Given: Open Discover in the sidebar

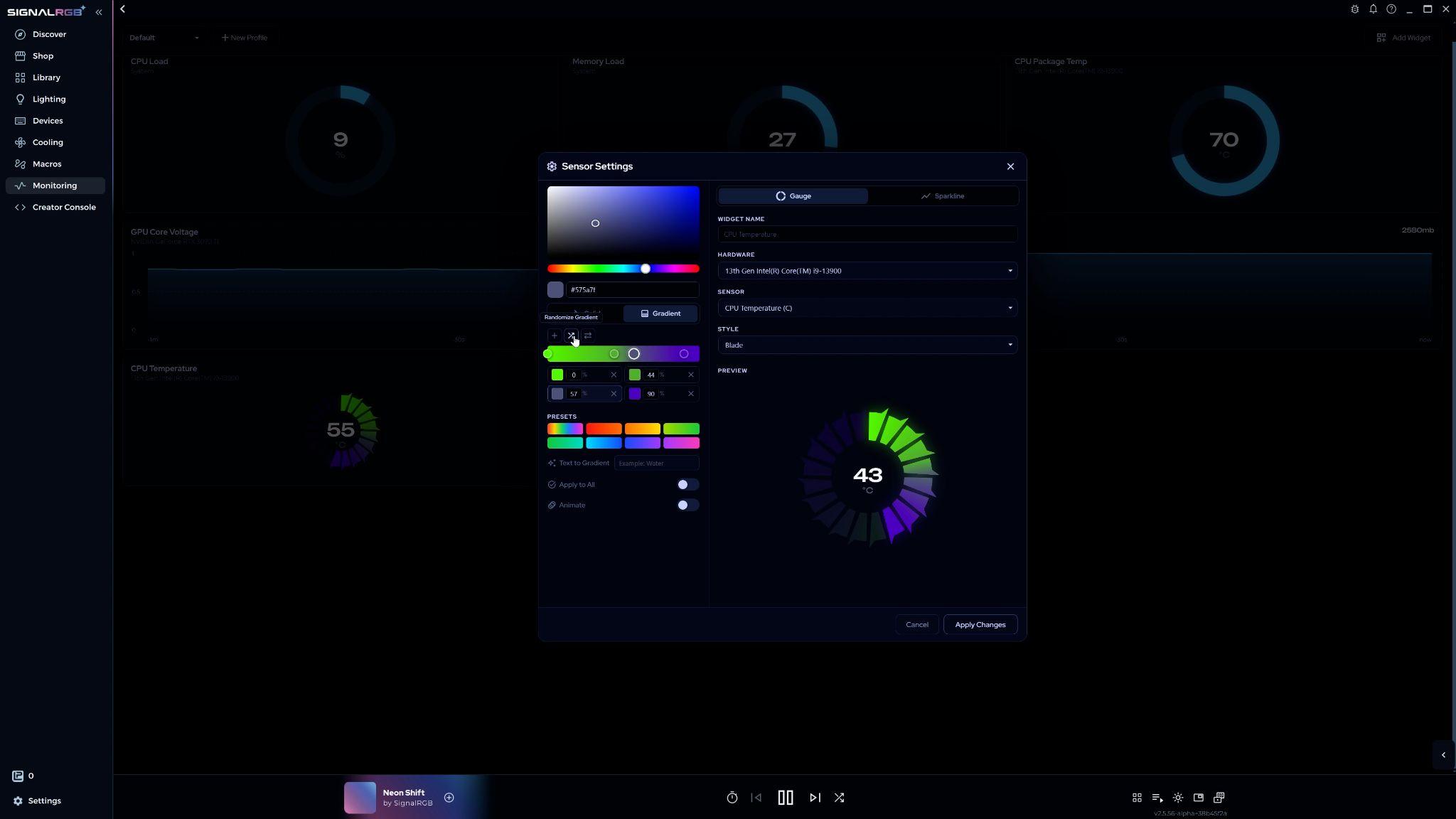Looking at the screenshot, I should point(55,34).
